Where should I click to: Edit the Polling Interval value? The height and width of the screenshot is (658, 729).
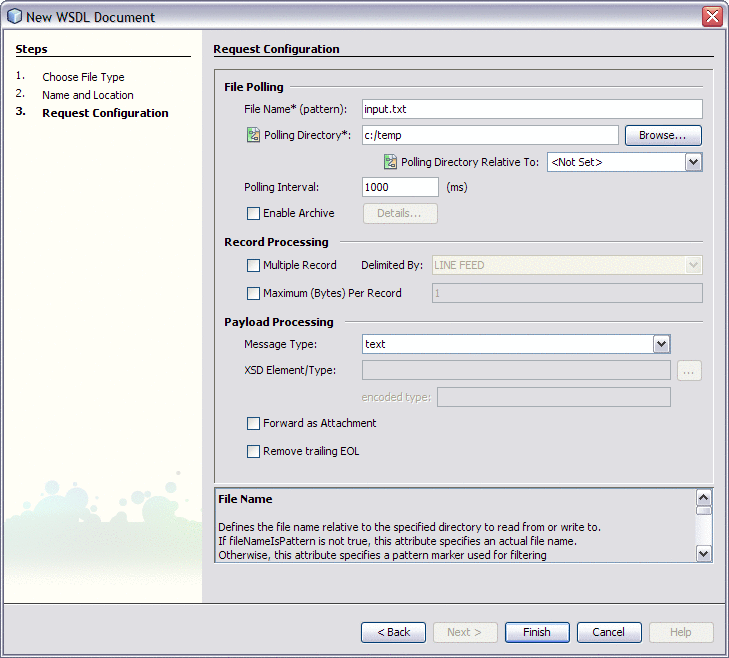pos(400,187)
